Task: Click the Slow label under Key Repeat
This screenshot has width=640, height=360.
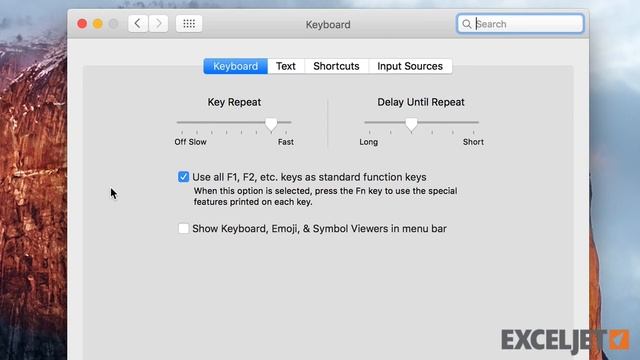Action: (x=198, y=142)
